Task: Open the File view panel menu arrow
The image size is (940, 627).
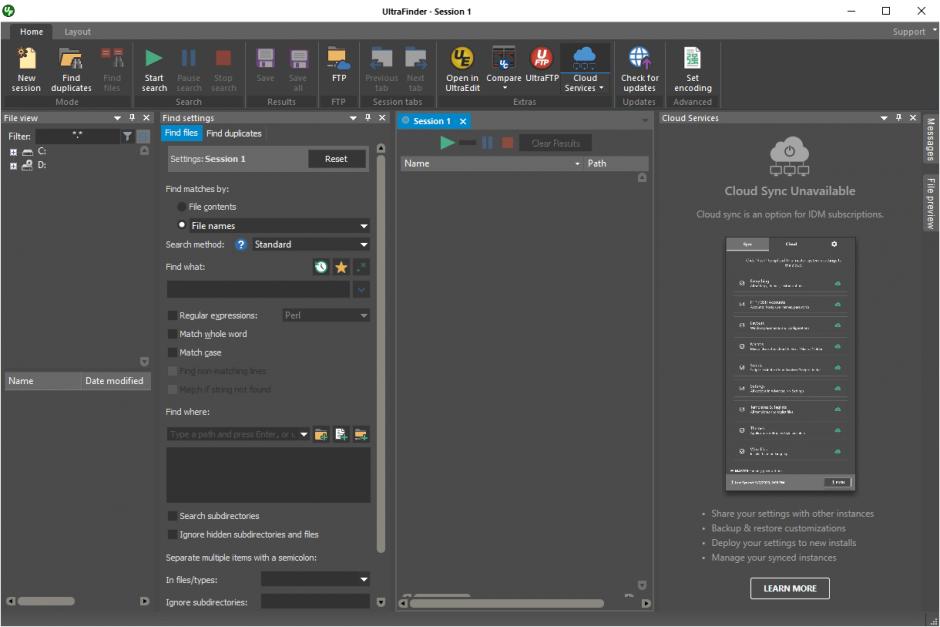Action: (118, 117)
